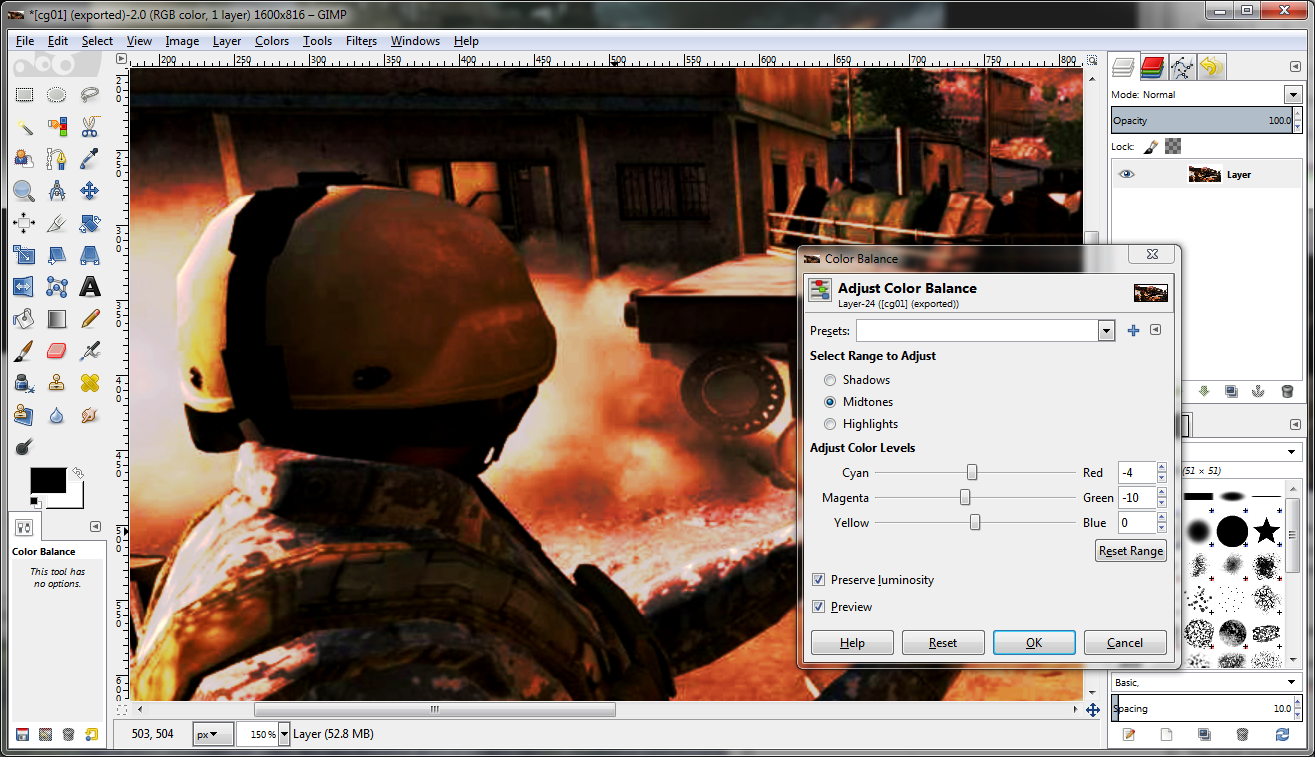The height and width of the screenshot is (757, 1315).
Task: Select the Paths tool
Action: click(57, 159)
